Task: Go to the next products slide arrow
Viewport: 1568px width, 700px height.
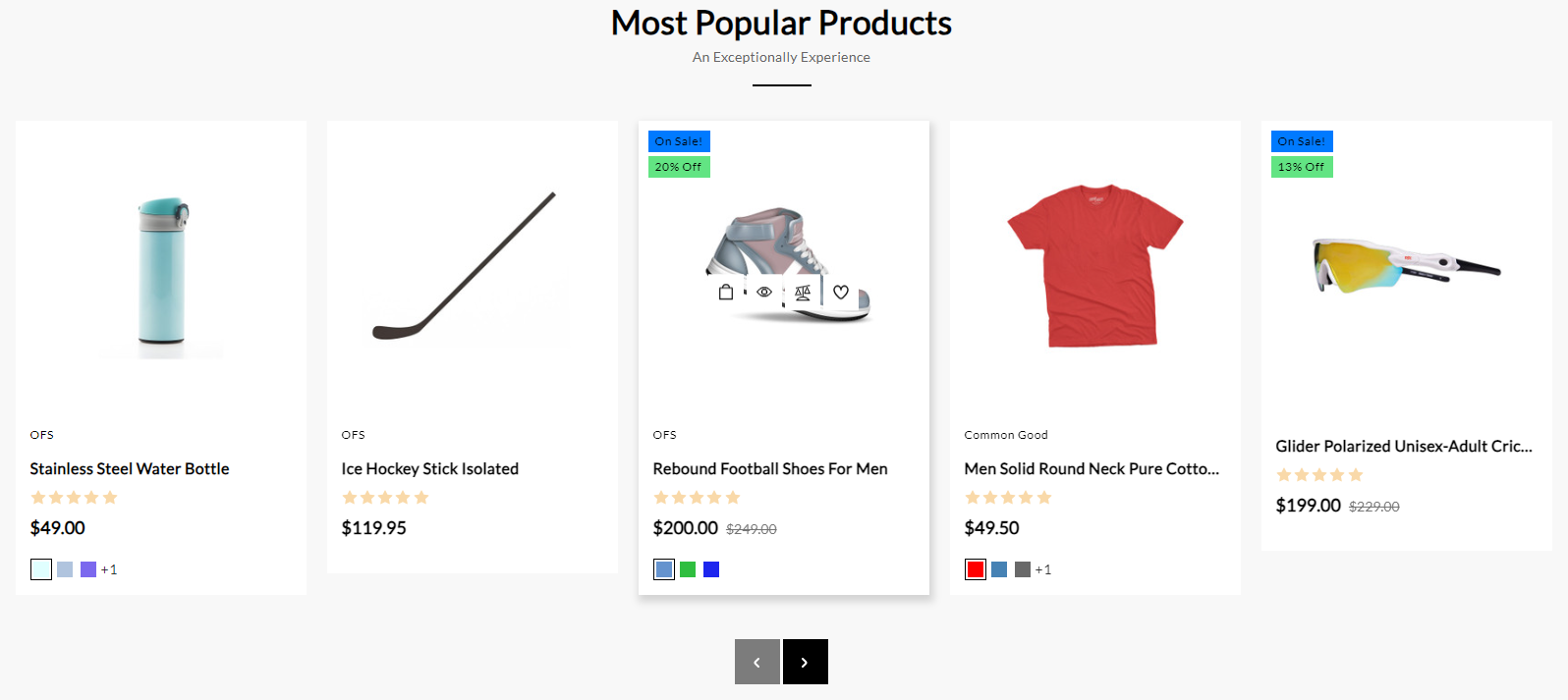Action: click(805, 662)
